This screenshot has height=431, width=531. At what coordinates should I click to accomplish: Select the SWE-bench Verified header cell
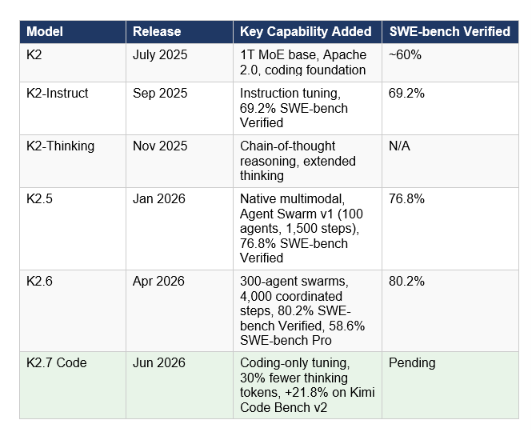[x=450, y=32]
